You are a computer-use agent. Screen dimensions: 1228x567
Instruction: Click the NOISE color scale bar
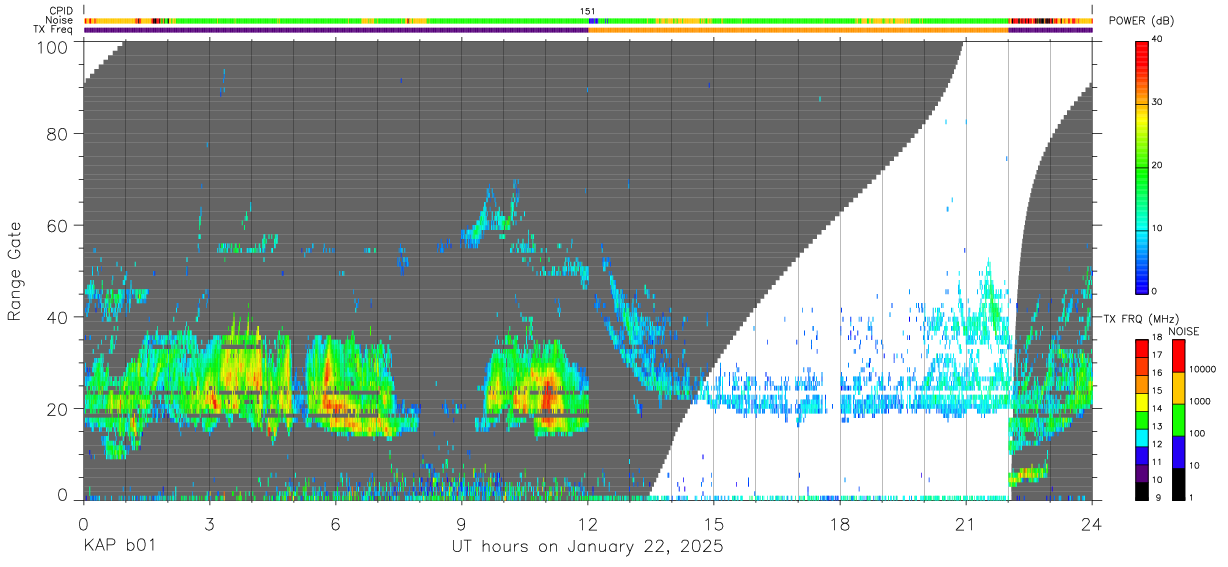tap(1178, 420)
